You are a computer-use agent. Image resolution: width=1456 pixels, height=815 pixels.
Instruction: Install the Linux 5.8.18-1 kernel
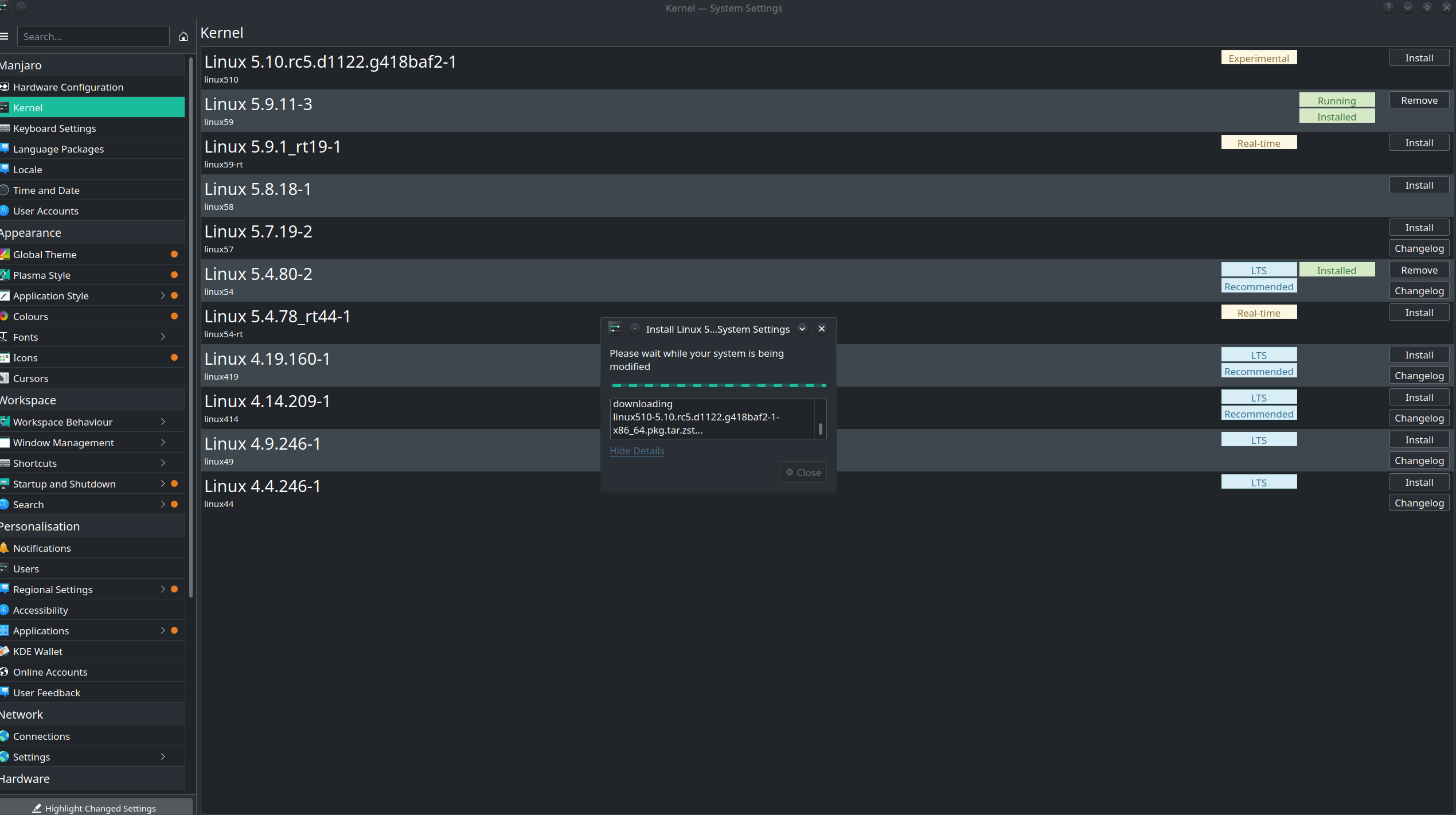(x=1419, y=185)
